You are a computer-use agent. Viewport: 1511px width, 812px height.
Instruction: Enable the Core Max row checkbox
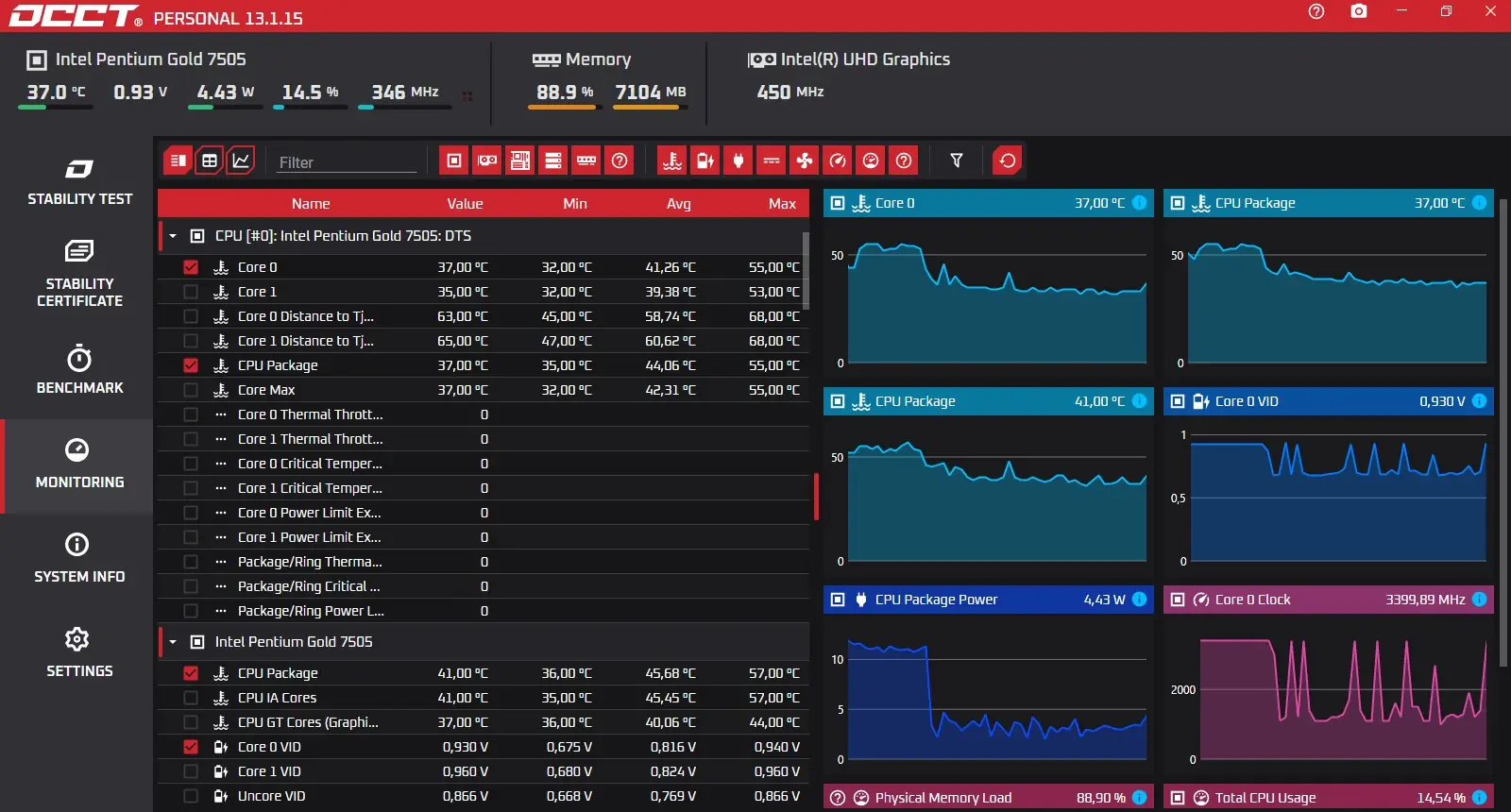click(x=191, y=390)
